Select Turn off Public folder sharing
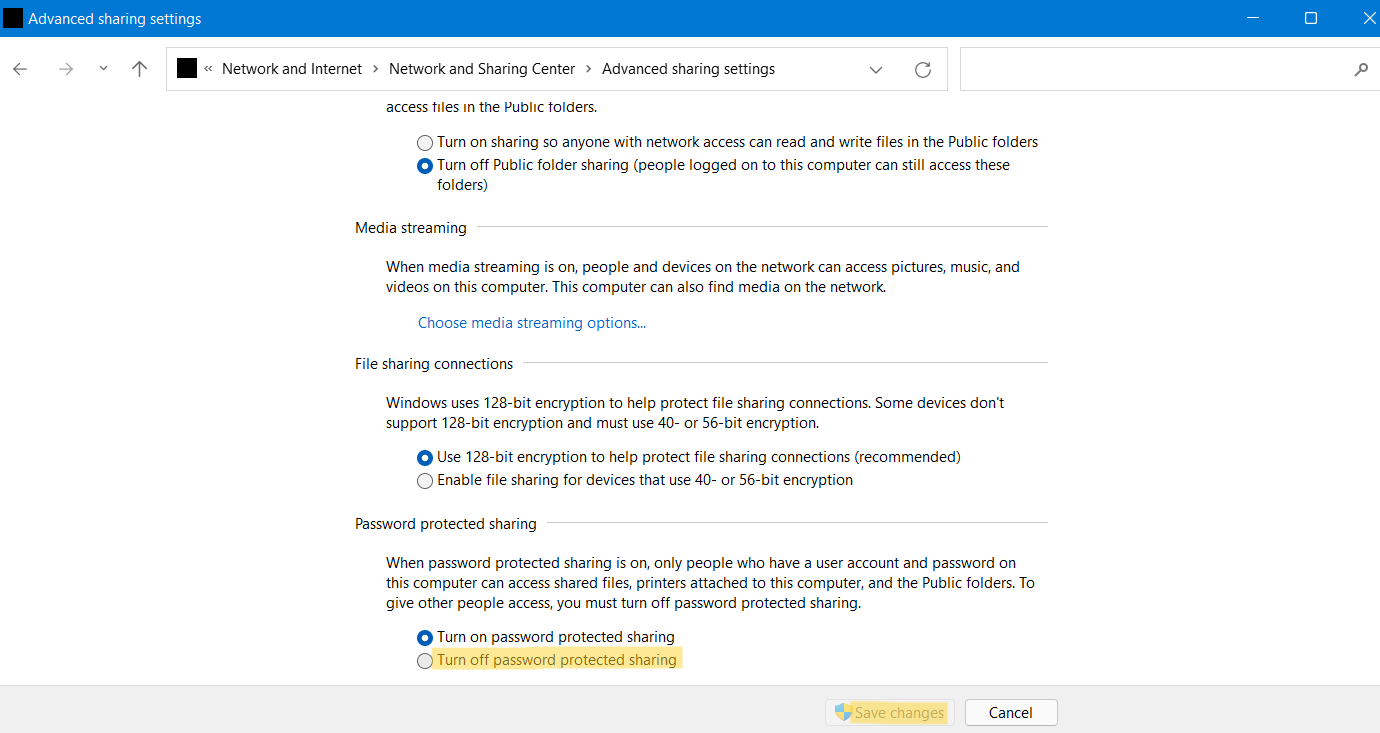The width and height of the screenshot is (1380, 733). [425, 166]
